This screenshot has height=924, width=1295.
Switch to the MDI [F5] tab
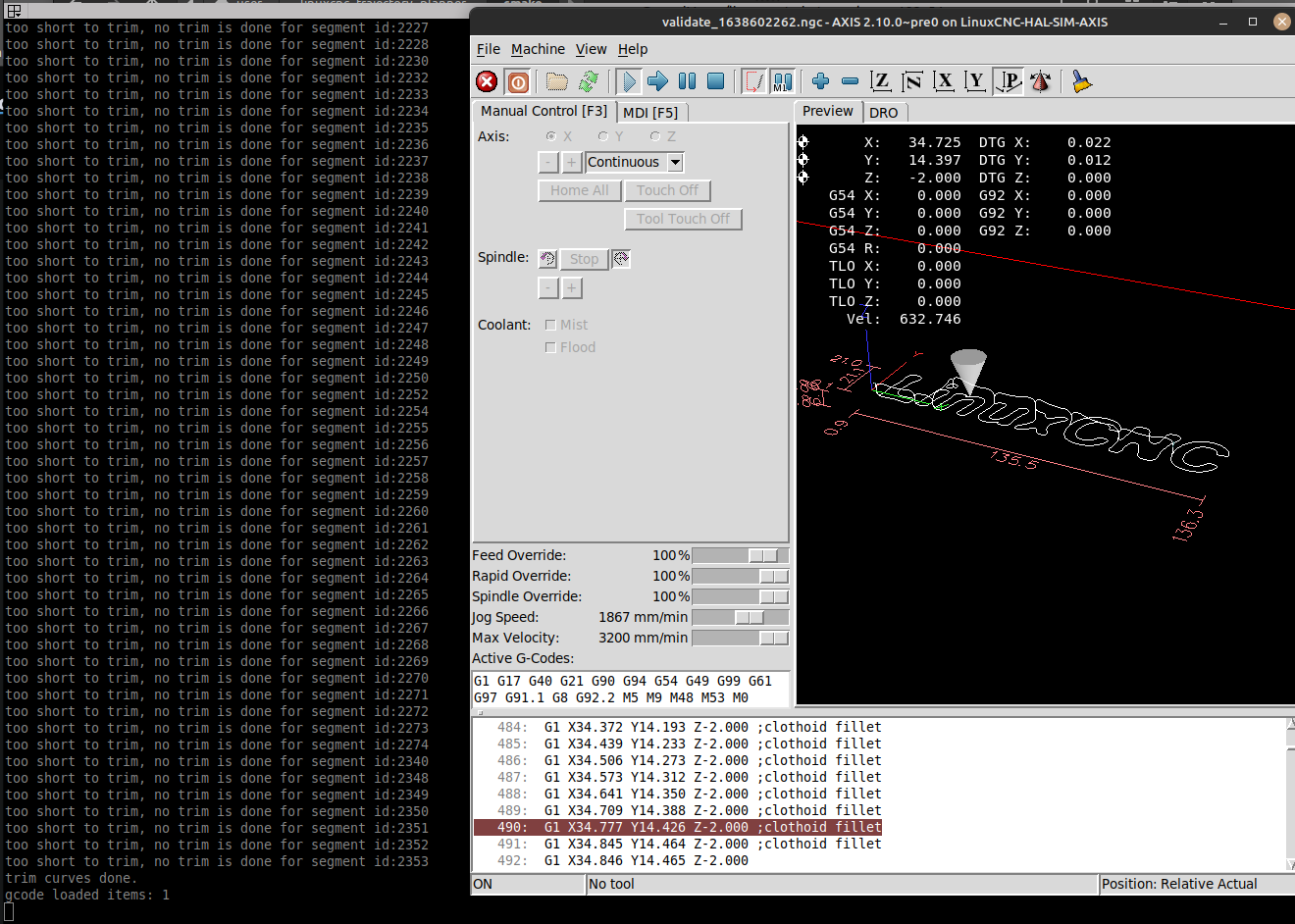(x=650, y=113)
